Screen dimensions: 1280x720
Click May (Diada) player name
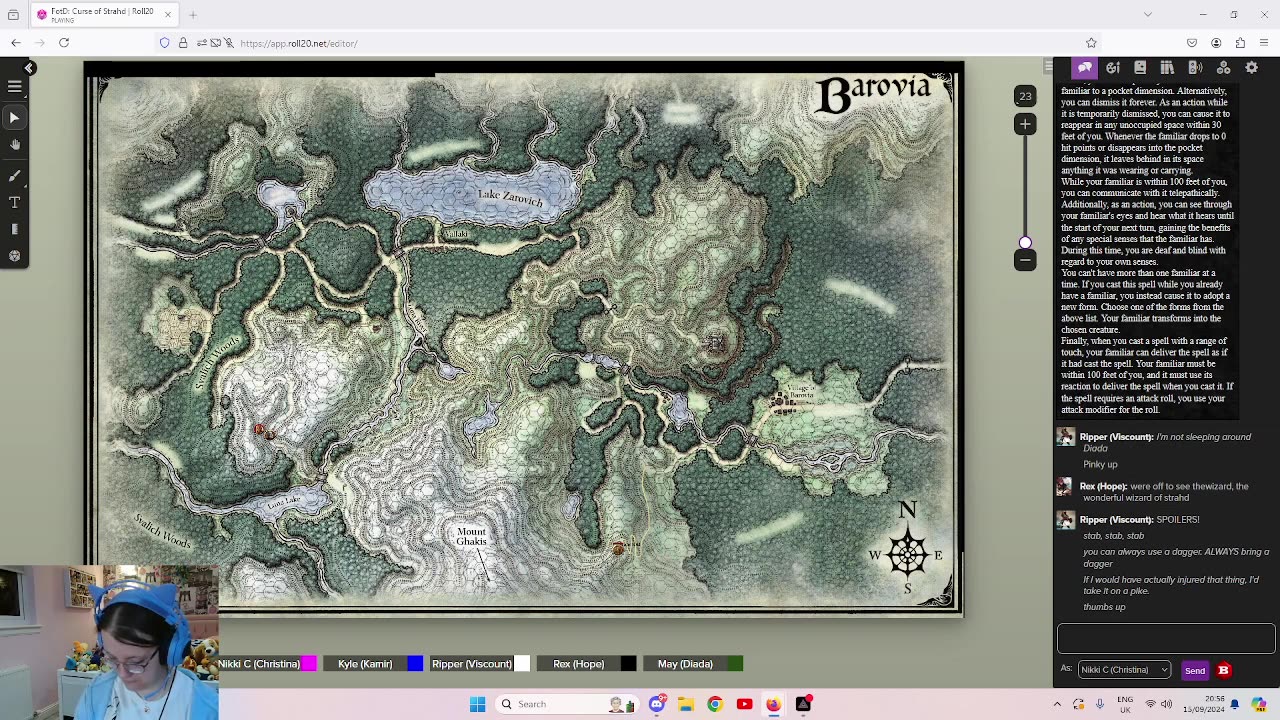685,664
